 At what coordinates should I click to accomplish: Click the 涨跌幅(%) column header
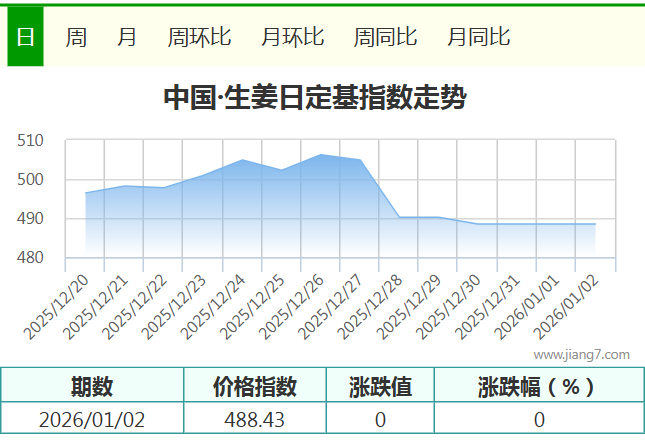click(538, 386)
